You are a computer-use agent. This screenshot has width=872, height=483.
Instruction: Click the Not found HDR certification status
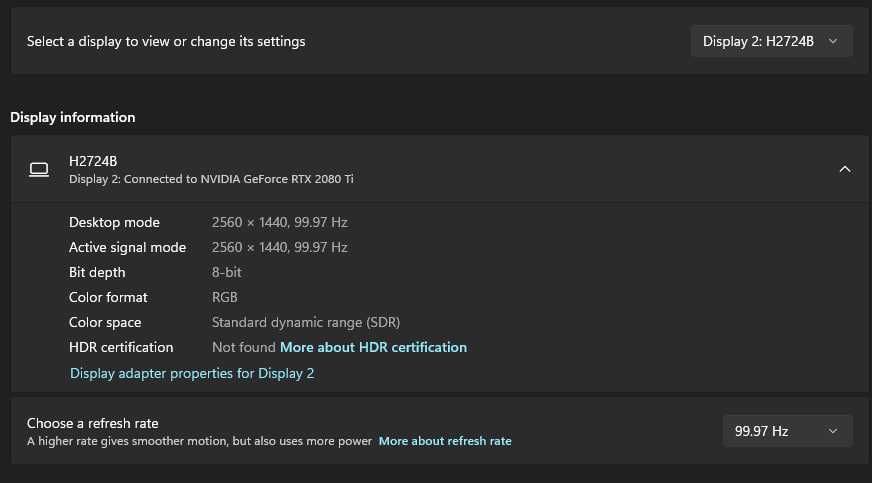point(243,347)
